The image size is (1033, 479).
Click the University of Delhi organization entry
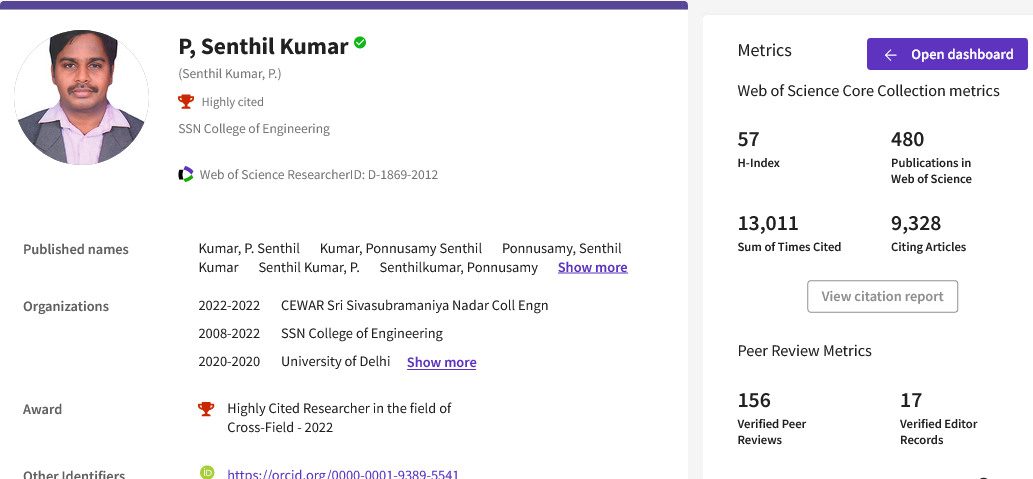coord(335,362)
